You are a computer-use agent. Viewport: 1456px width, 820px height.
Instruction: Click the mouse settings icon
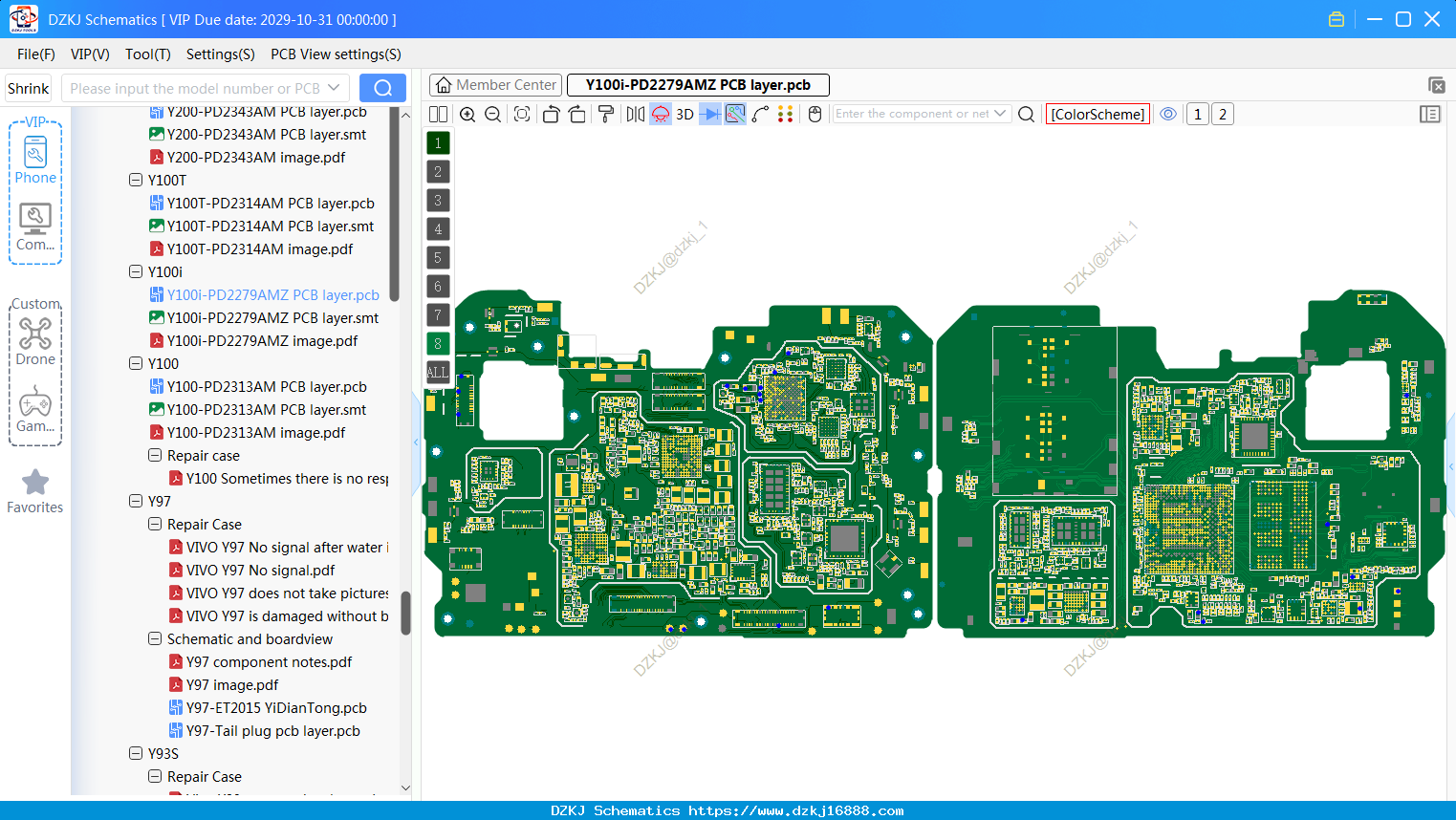(x=815, y=115)
